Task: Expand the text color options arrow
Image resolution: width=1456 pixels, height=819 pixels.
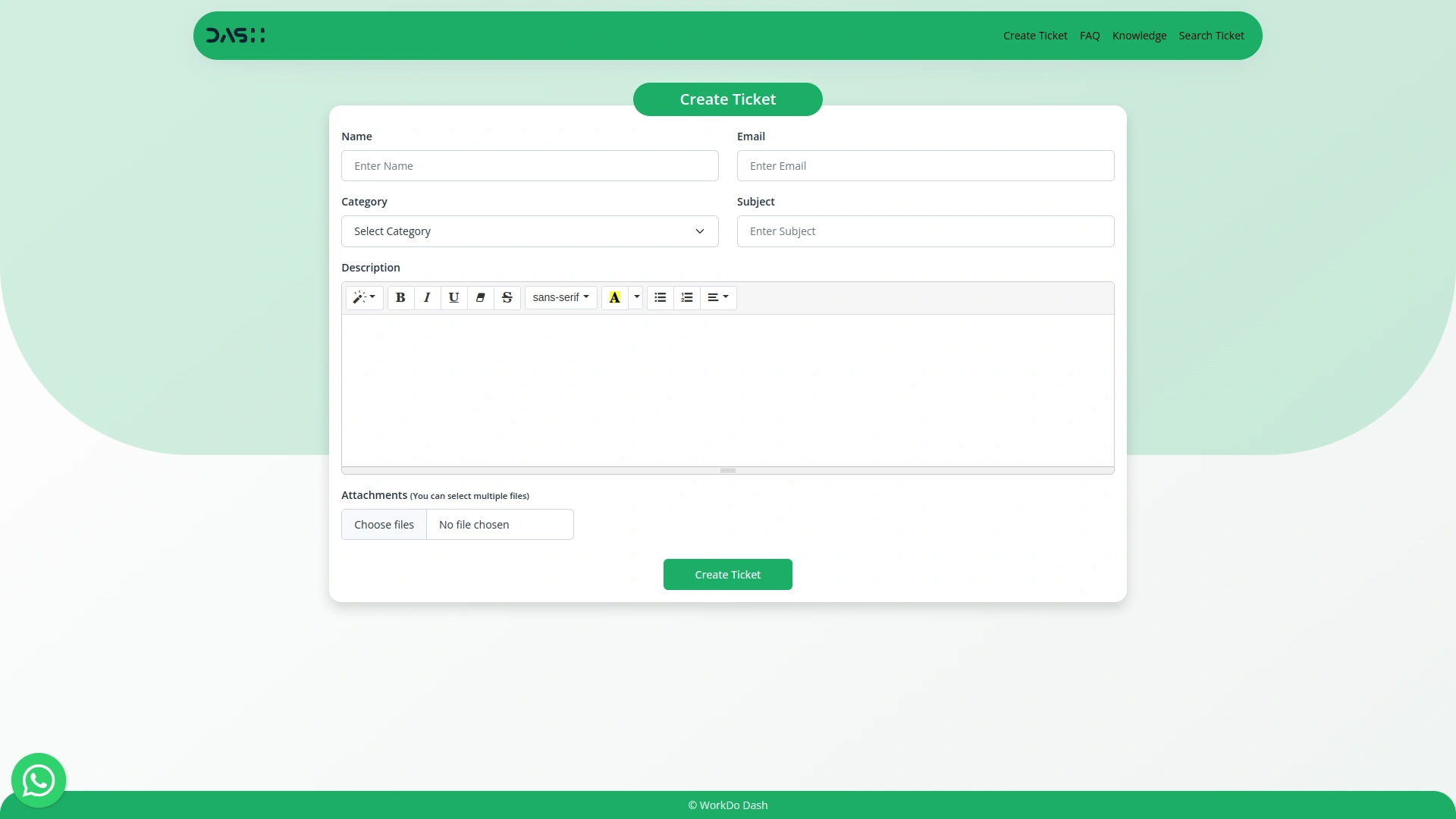Action: (637, 297)
